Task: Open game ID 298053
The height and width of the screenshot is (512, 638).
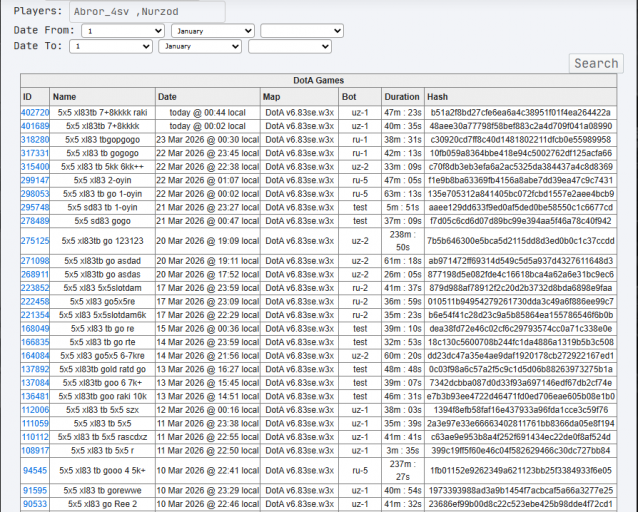Action: pos(35,194)
